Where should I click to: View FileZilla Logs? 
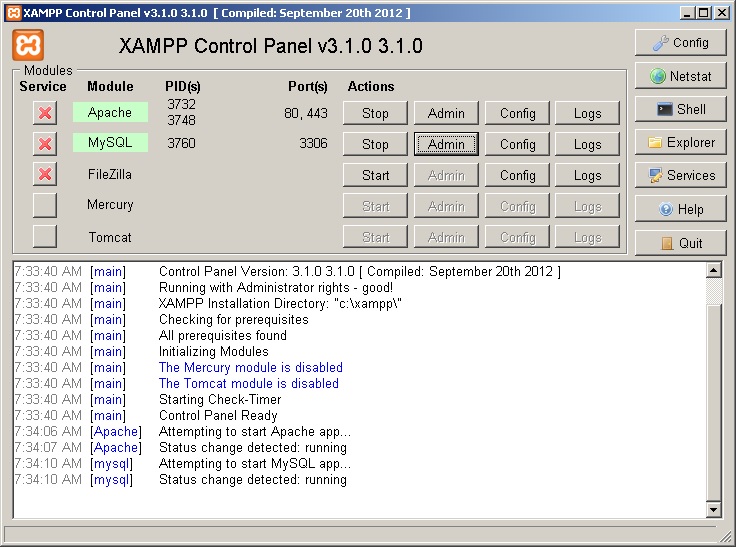click(587, 175)
